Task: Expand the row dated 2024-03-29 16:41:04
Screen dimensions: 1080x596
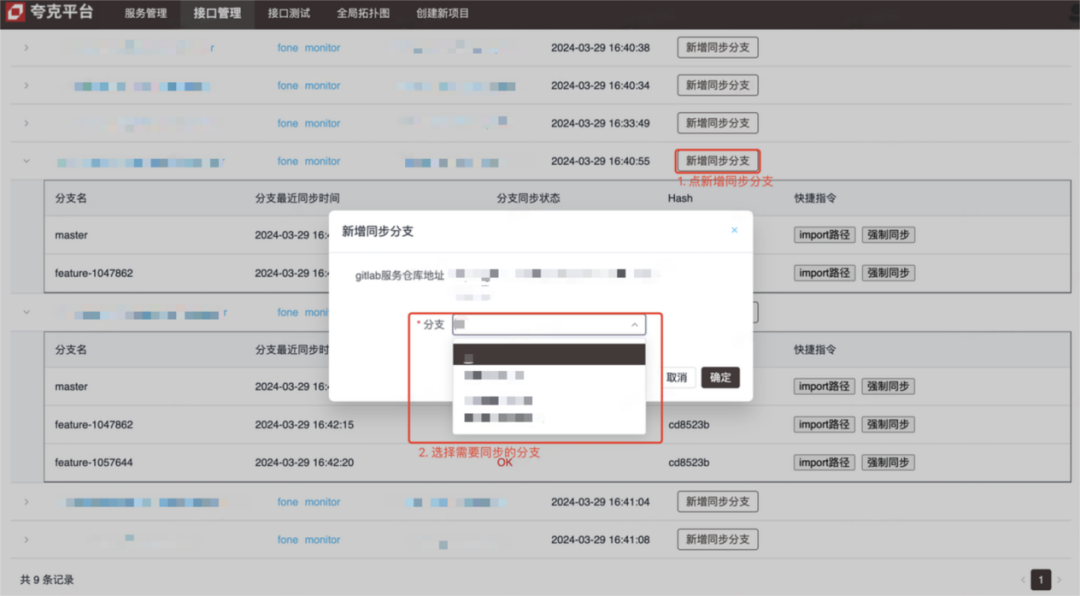Action: (26, 502)
